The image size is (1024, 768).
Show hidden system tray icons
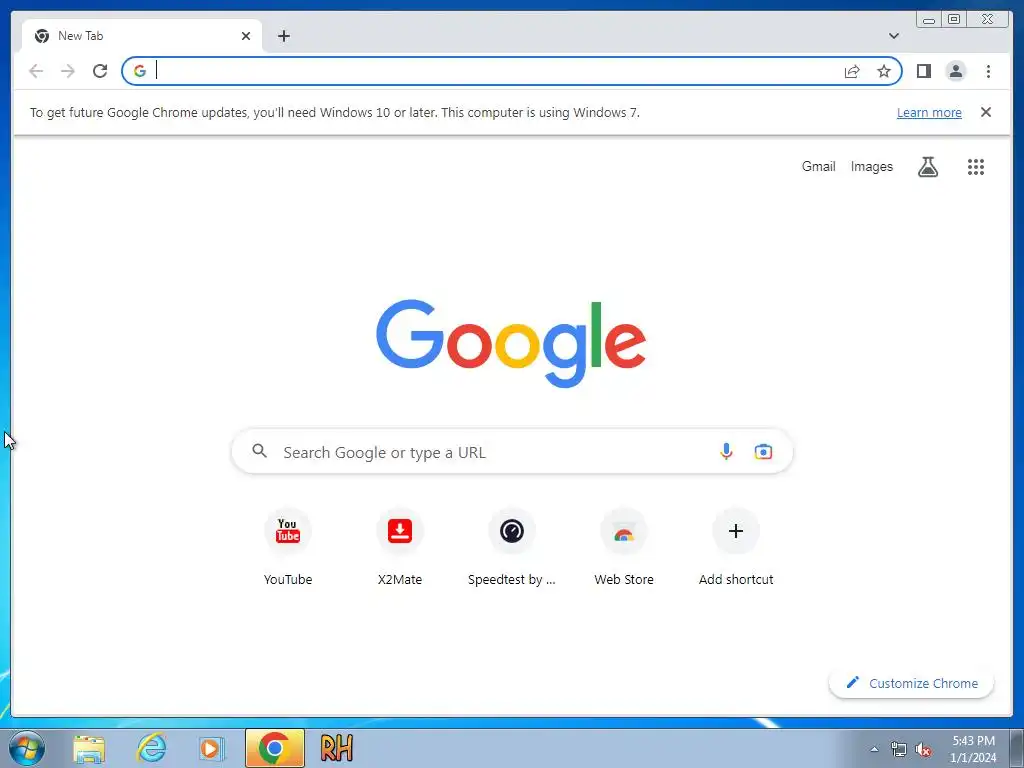[x=874, y=749]
